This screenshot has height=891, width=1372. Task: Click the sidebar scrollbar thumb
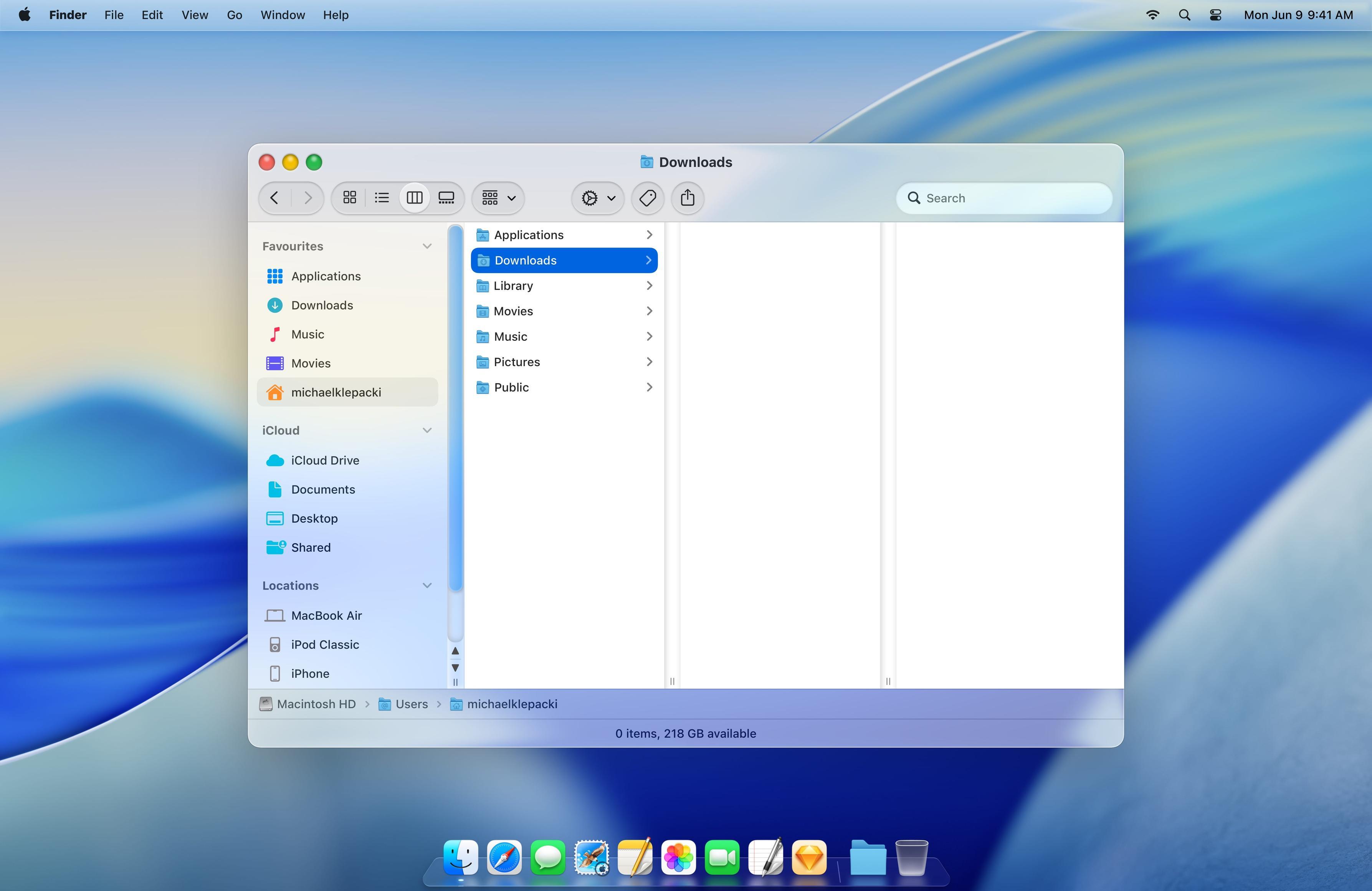click(455, 408)
